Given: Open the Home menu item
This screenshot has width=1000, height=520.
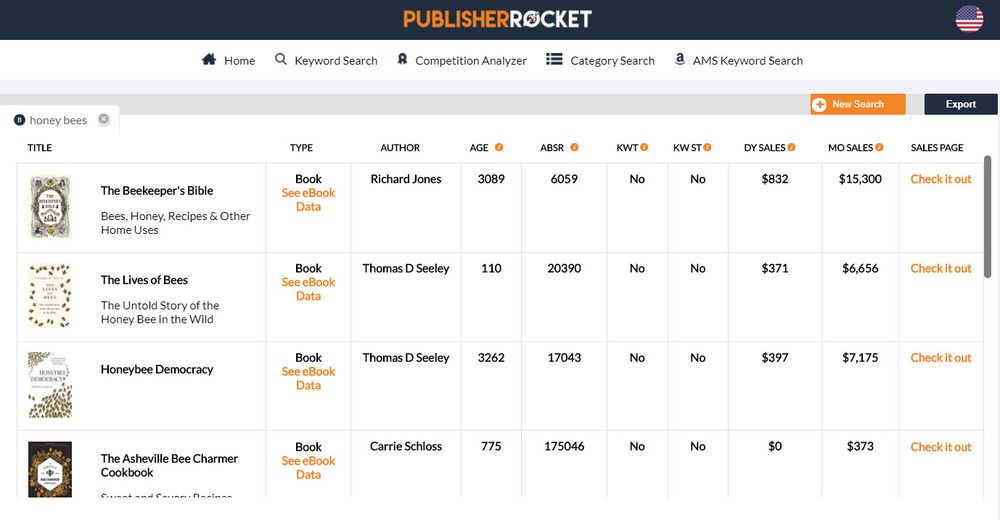Looking at the screenshot, I should tap(228, 60).
